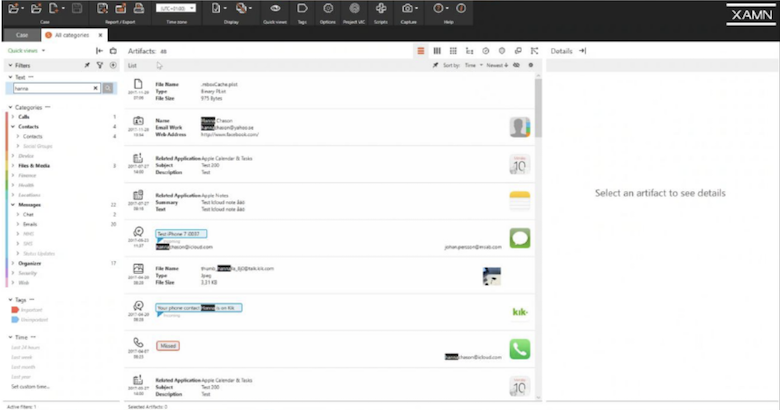Click the export icon before the printer
Screen dimensions: 780x410
click(120, 8)
